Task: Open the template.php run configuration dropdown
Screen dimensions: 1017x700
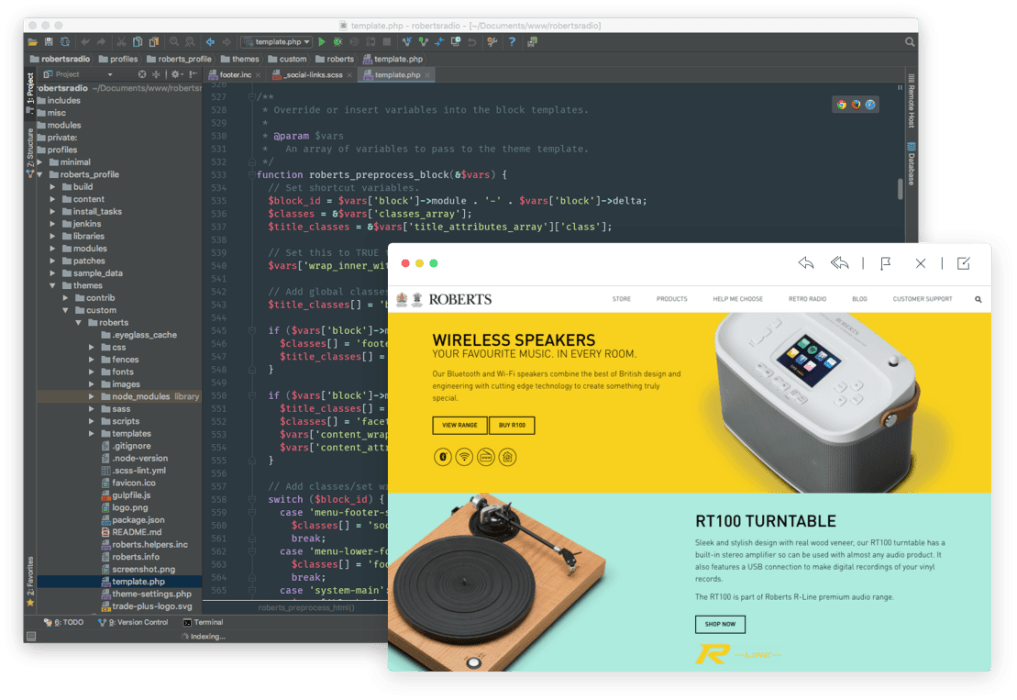Action: pos(276,42)
